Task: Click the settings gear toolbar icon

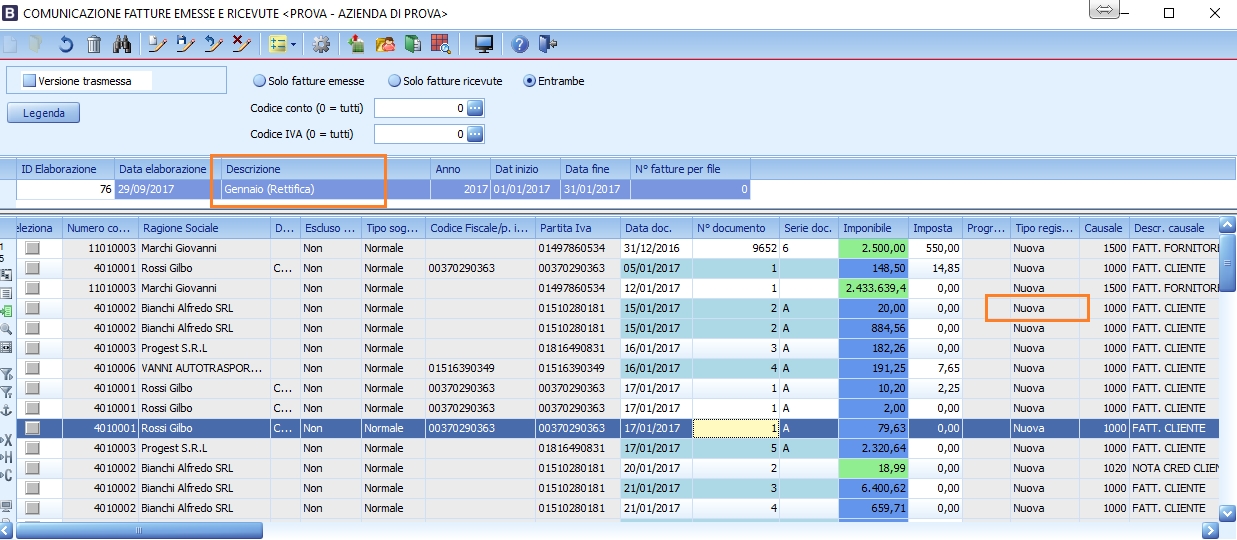Action: [x=321, y=44]
